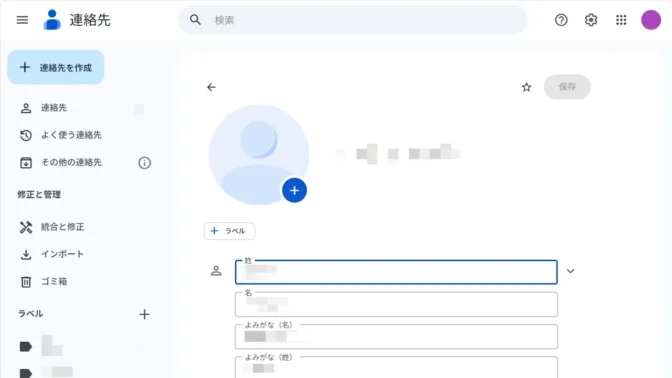Go back with the left arrow
This screenshot has height=378, width=672.
(211, 87)
